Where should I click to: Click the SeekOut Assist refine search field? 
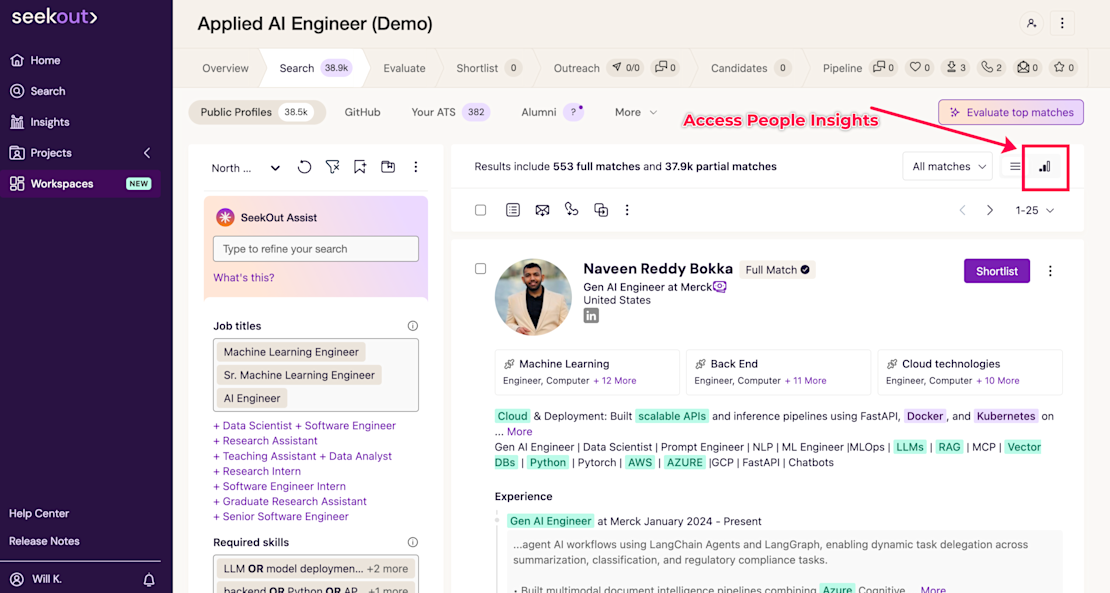[x=316, y=249]
